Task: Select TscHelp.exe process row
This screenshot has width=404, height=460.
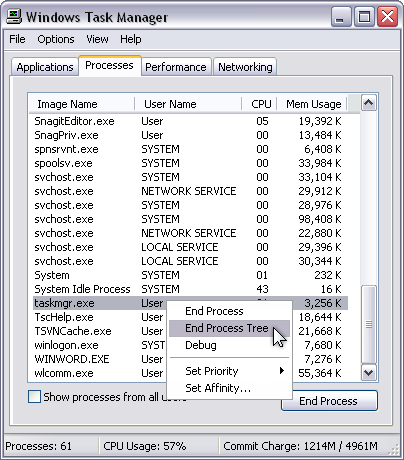Action: tap(100, 317)
